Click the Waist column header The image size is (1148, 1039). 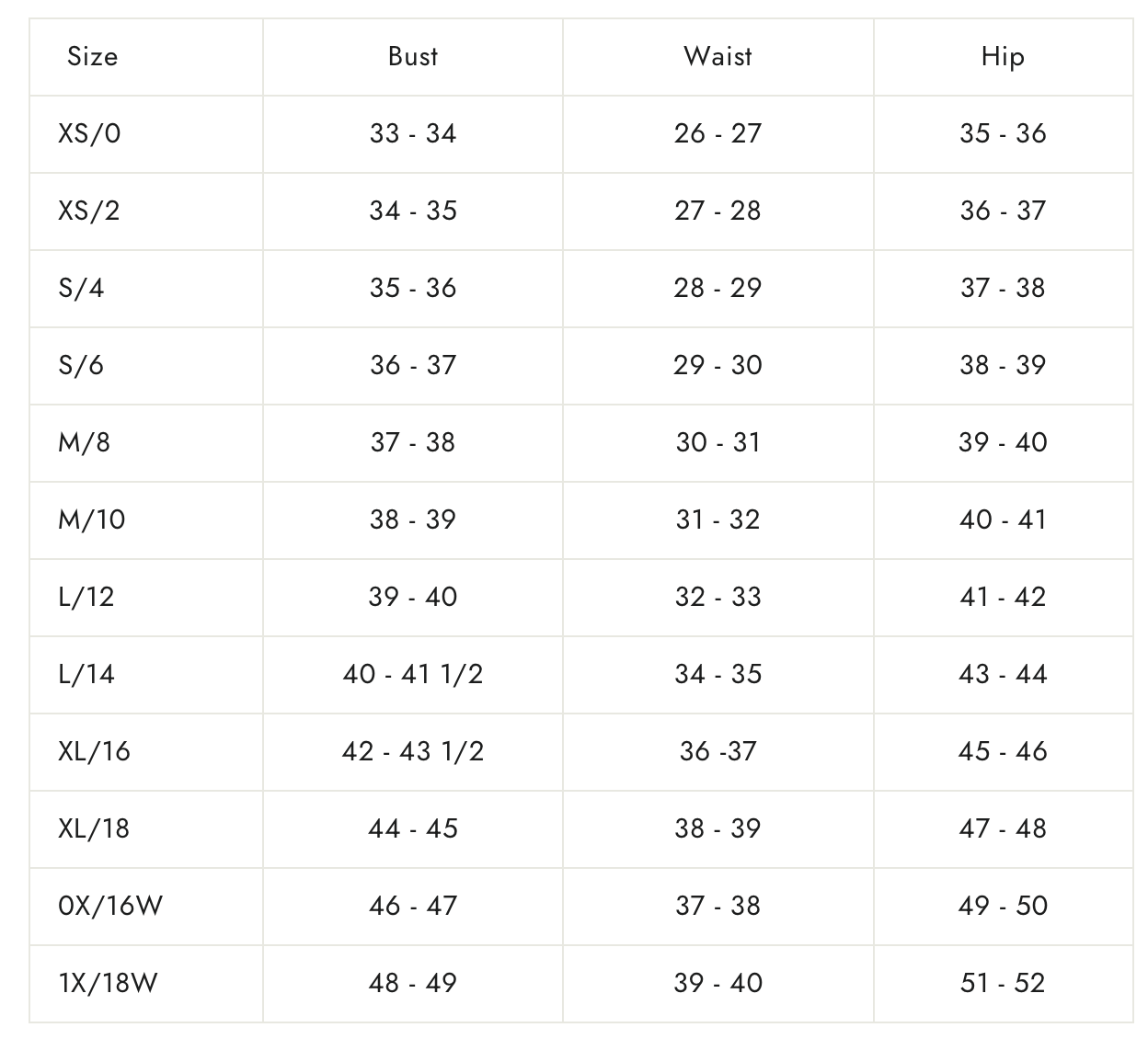tap(717, 57)
